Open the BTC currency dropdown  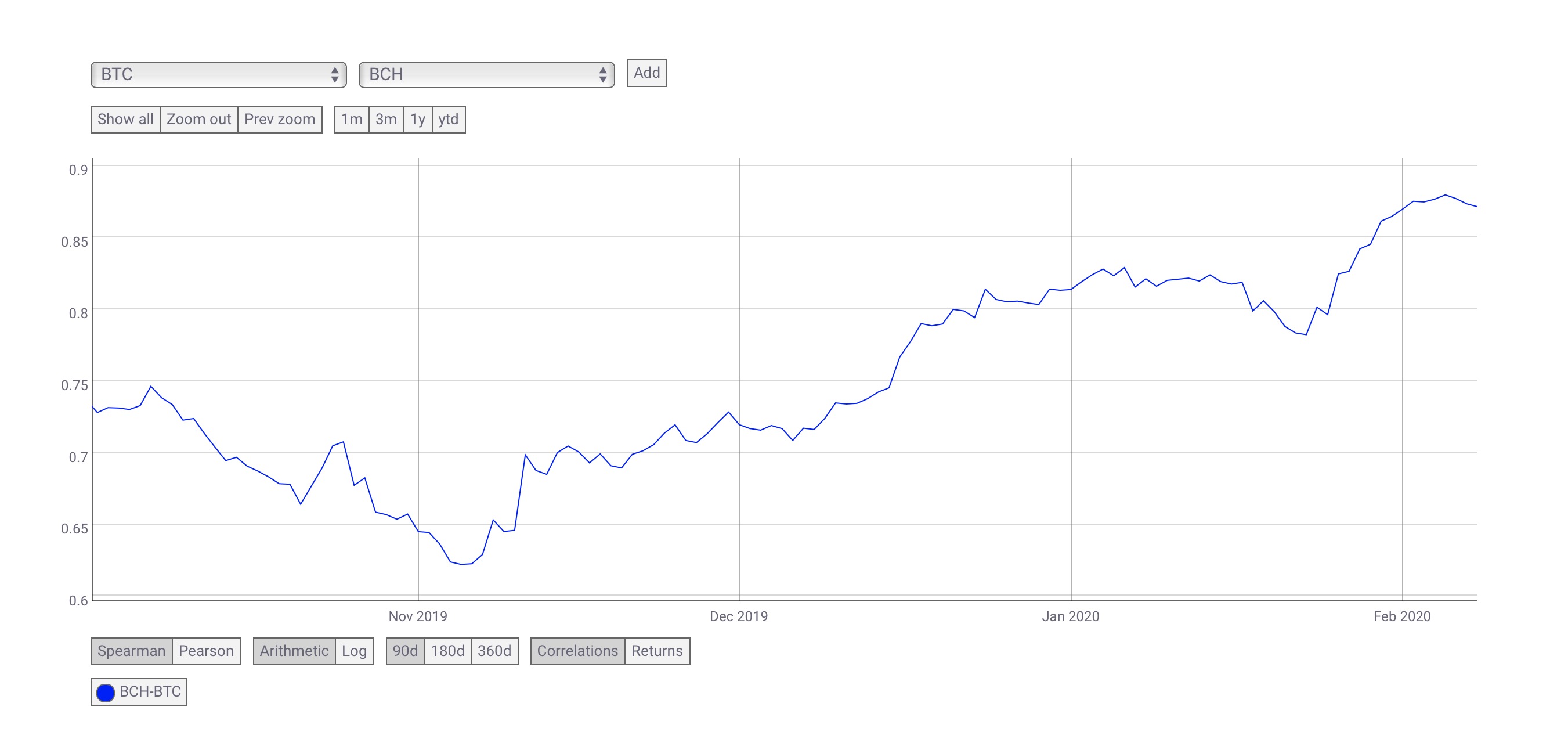pyautogui.click(x=219, y=74)
